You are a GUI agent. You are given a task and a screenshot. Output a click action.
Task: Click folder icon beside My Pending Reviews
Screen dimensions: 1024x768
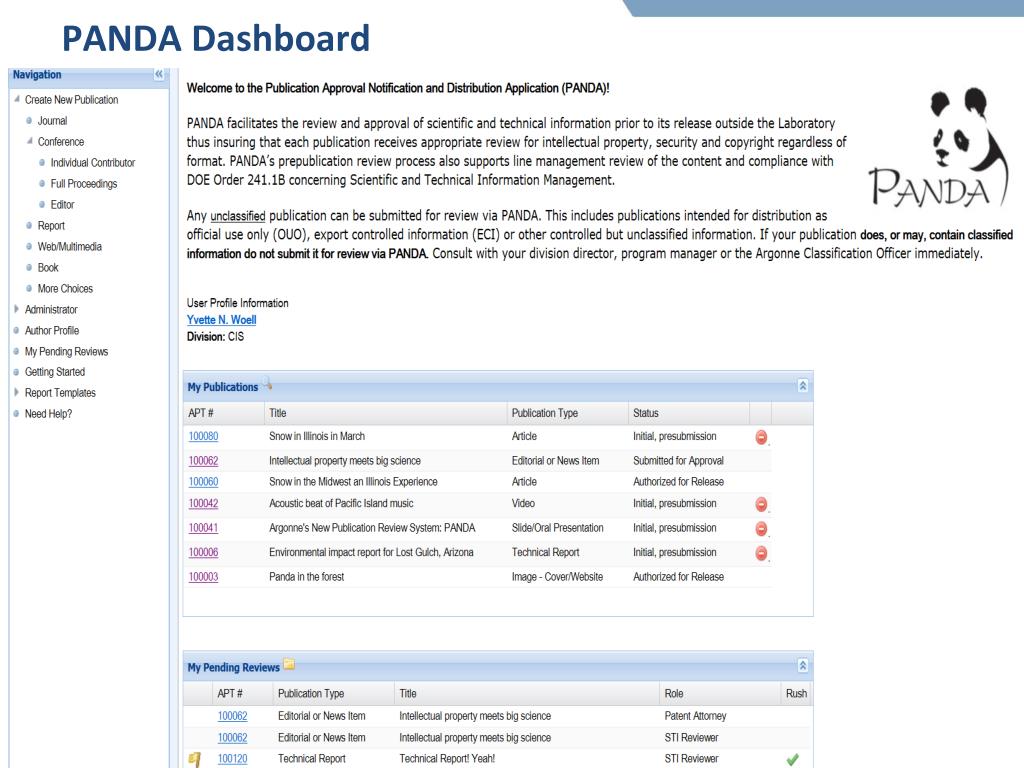[x=289, y=665]
